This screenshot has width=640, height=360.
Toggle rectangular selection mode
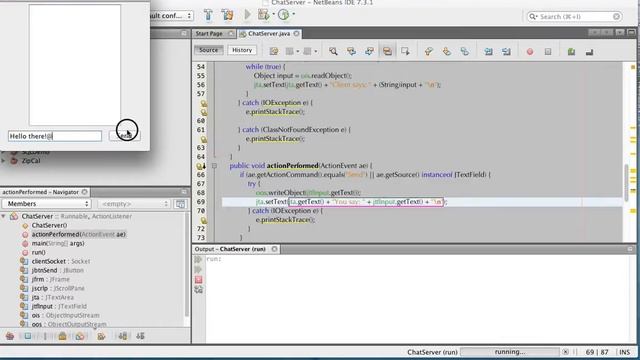tap(405, 51)
